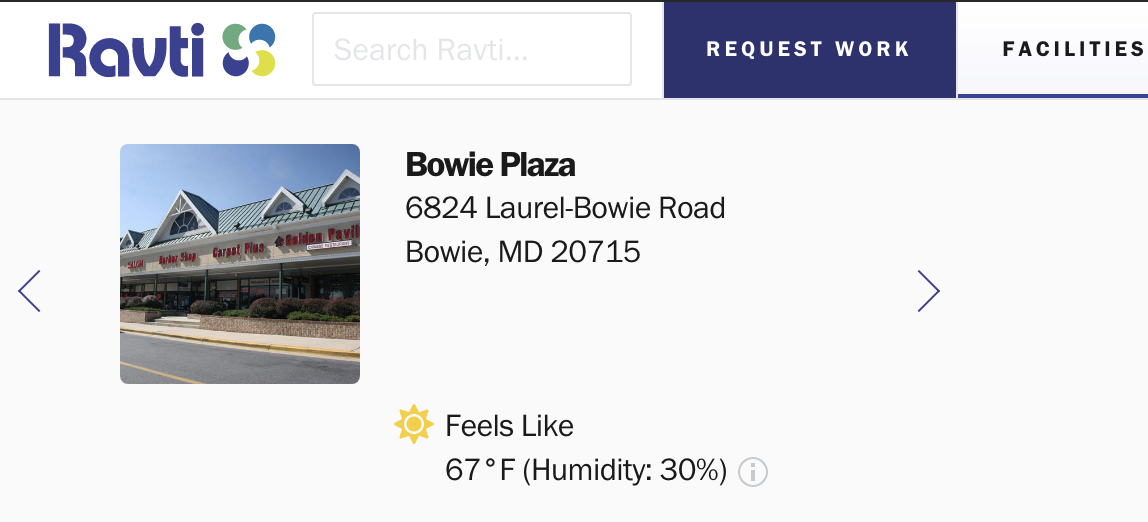Click the Carpet Plus sign in photo
Viewport: 1148px width, 522px height.
(239, 250)
